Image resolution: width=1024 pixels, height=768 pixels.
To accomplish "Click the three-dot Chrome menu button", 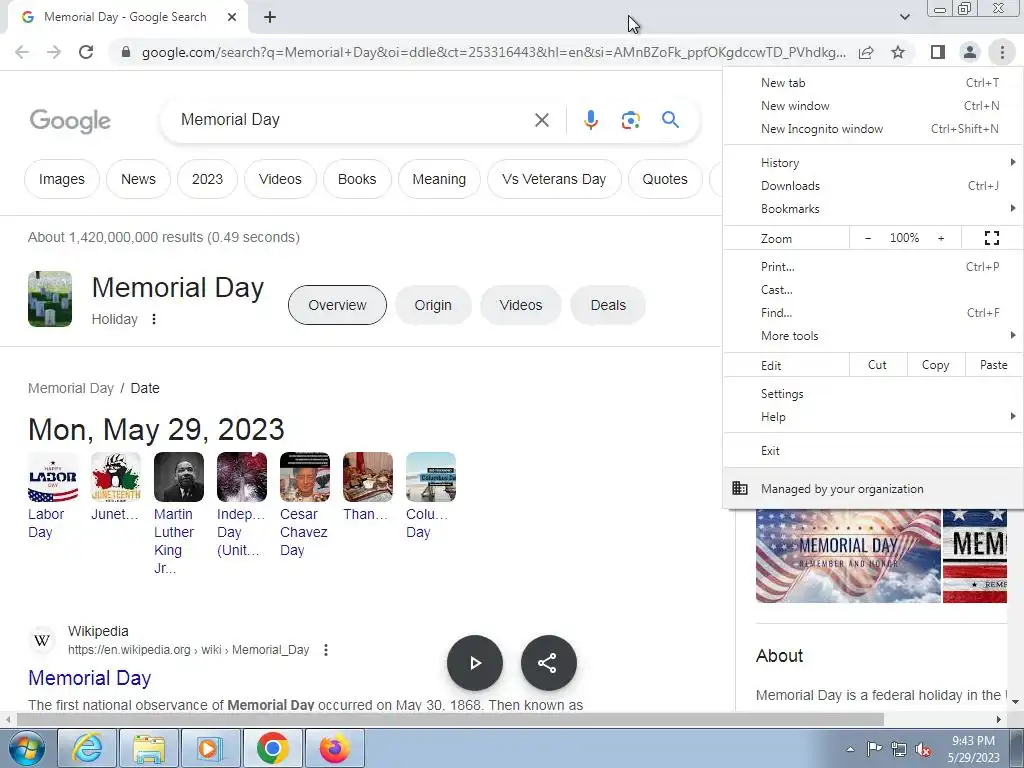I will (x=1002, y=52).
